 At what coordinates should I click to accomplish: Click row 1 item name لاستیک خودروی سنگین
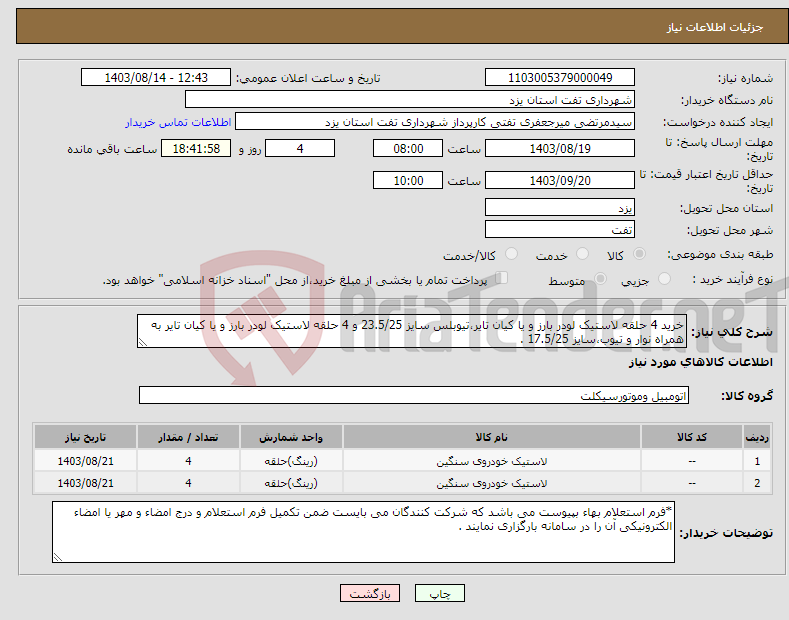point(491,461)
